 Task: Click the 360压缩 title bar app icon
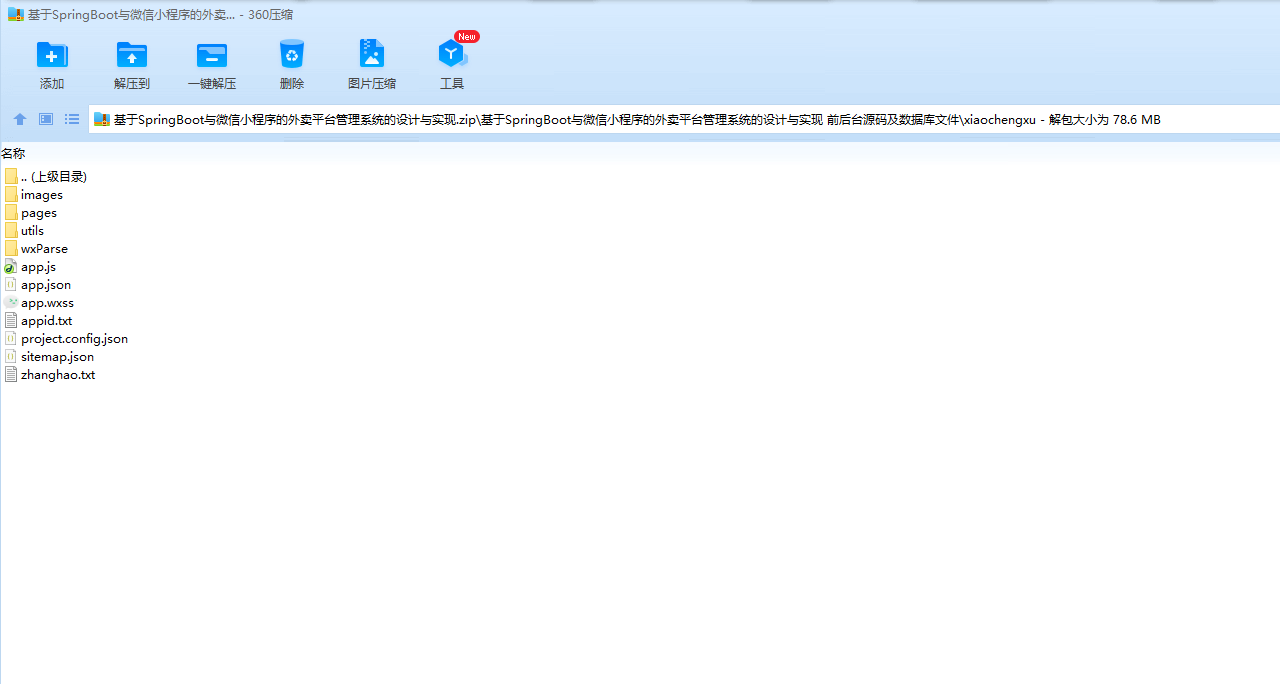pos(15,15)
